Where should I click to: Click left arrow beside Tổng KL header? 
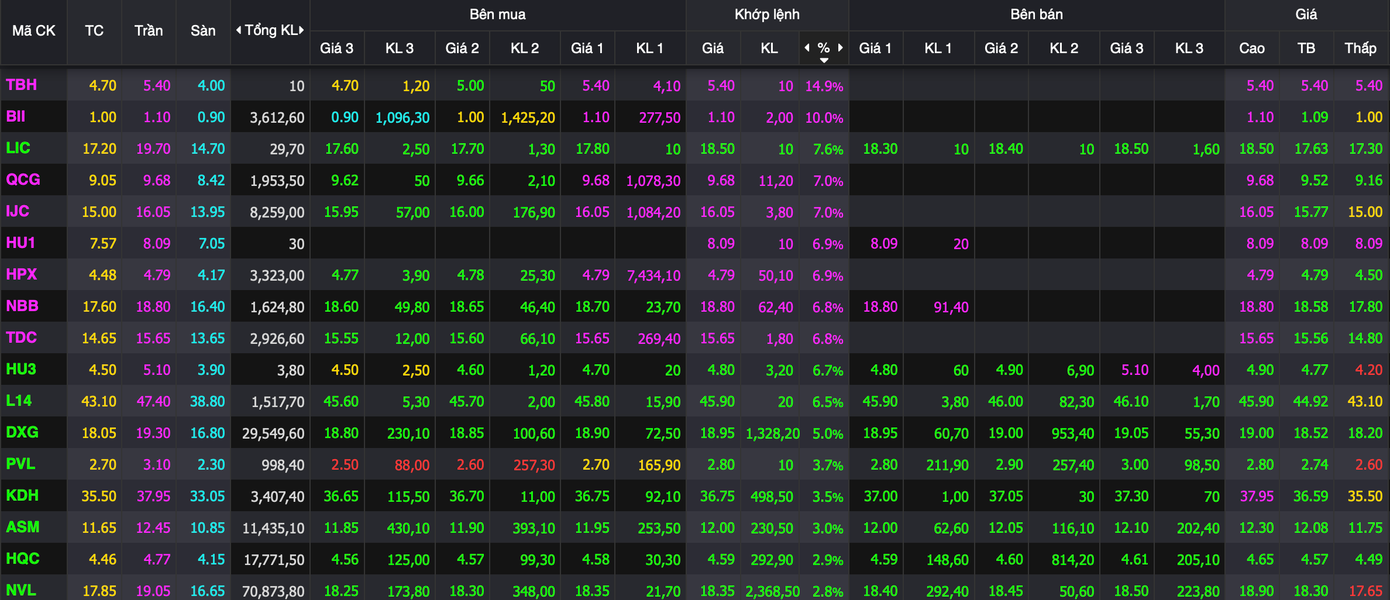[238, 30]
